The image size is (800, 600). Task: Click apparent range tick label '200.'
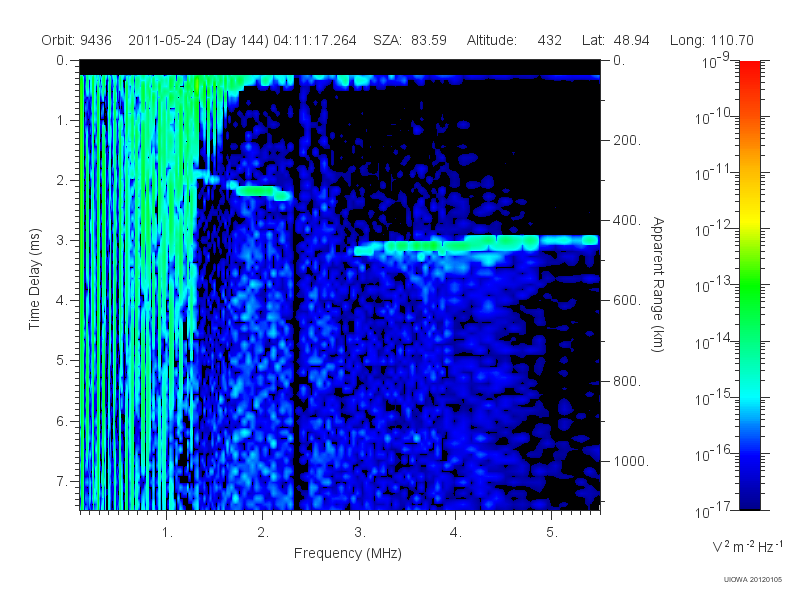pos(627,140)
